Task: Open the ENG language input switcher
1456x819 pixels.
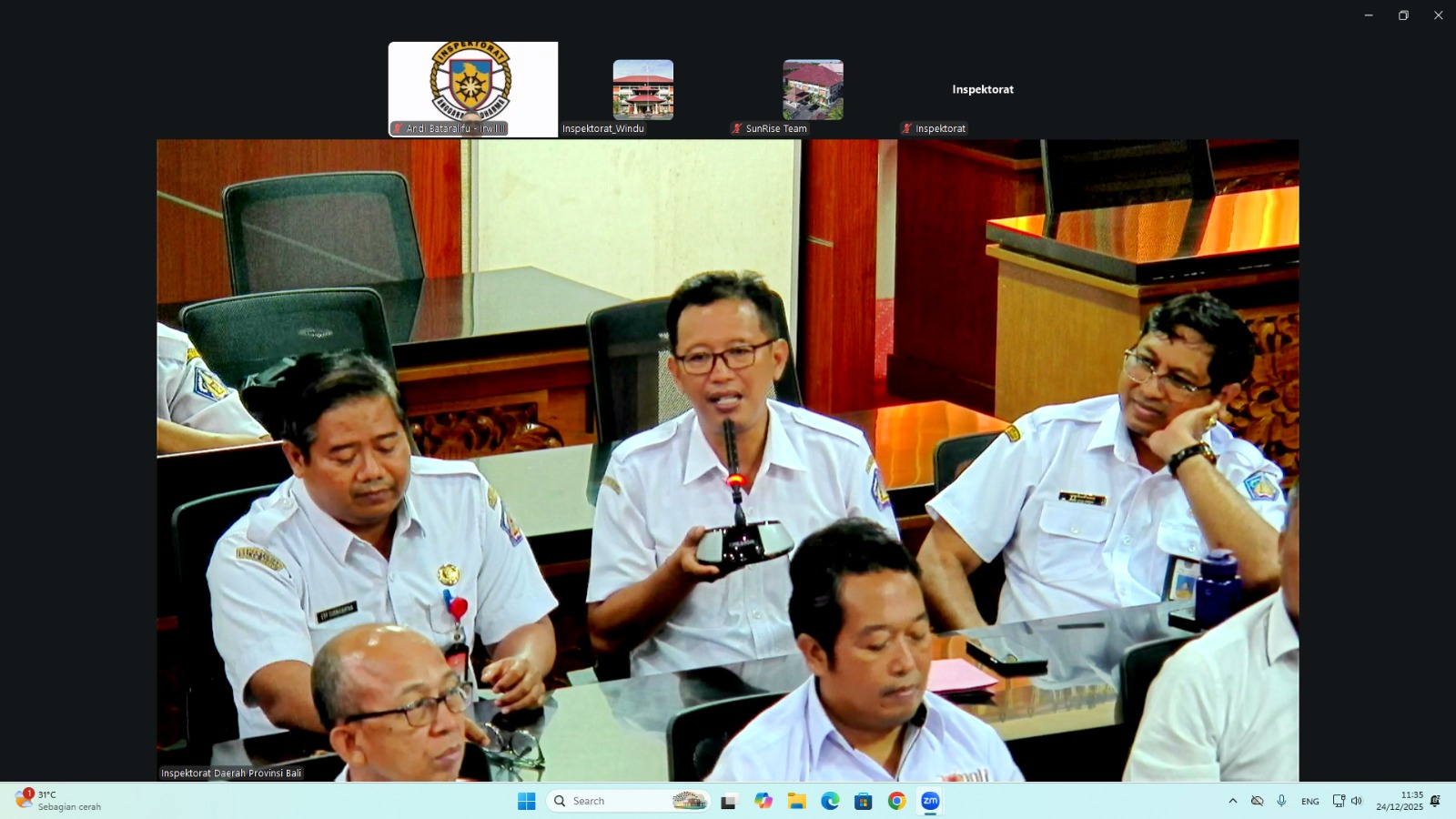Action: (1309, 801)
